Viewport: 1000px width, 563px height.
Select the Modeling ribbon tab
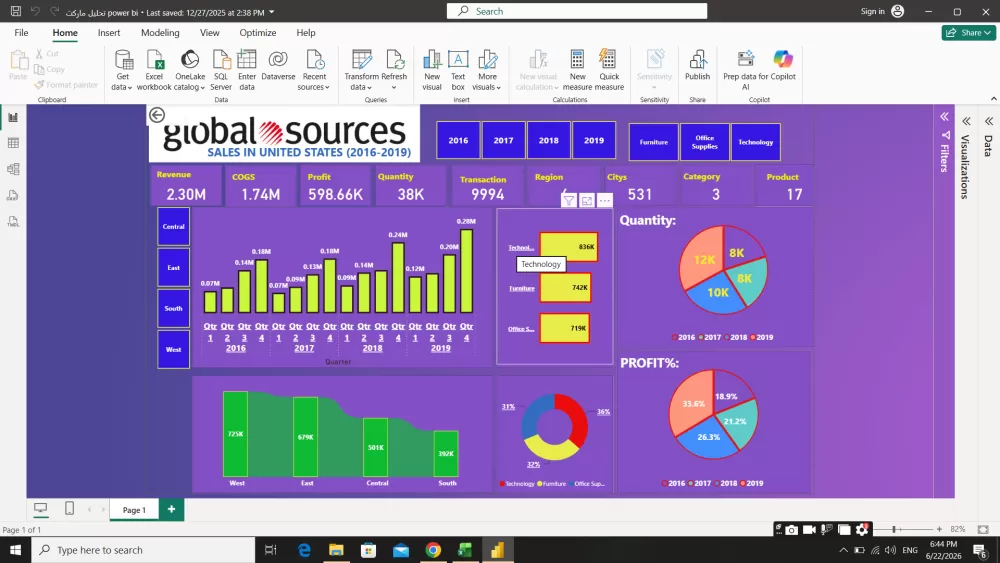160,33
